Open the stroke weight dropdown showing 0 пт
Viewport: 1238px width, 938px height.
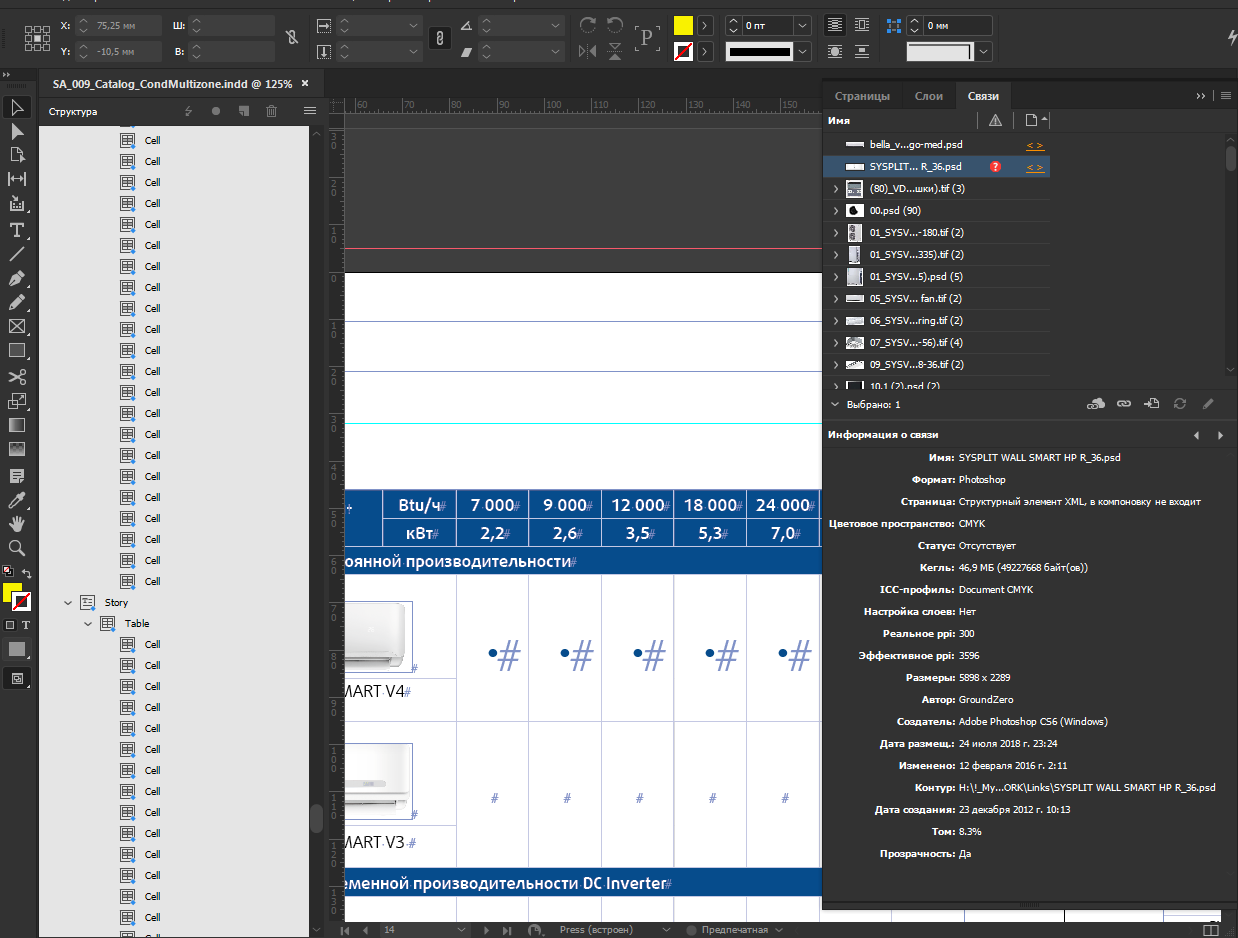[x=802, y=25]
